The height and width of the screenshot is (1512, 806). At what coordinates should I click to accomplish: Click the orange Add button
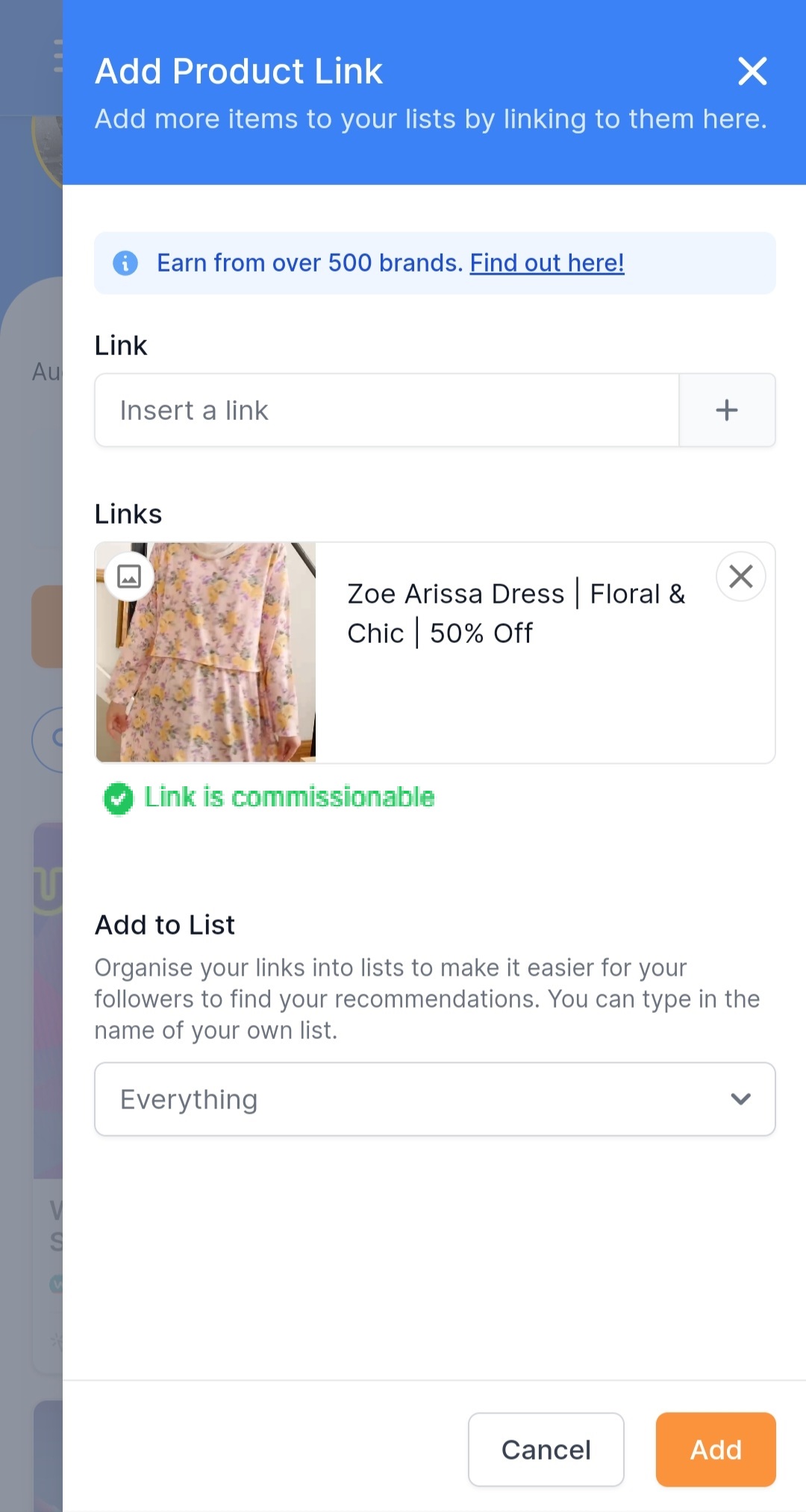716,1449
